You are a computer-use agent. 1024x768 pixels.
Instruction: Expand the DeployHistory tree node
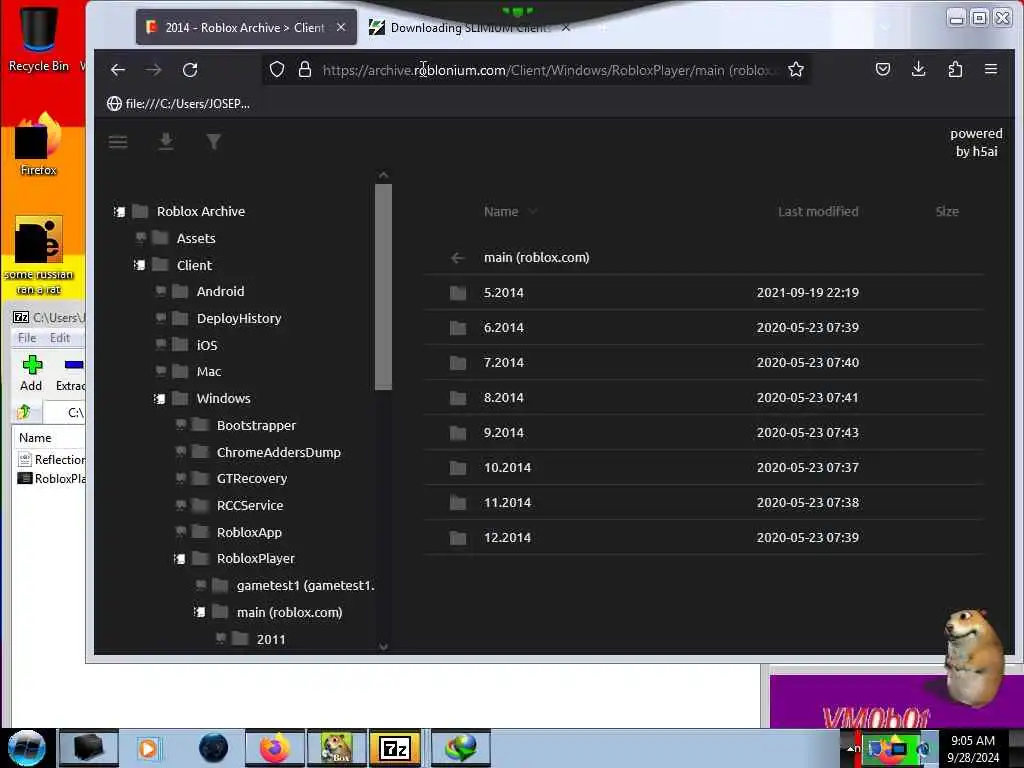coord(161,318)
